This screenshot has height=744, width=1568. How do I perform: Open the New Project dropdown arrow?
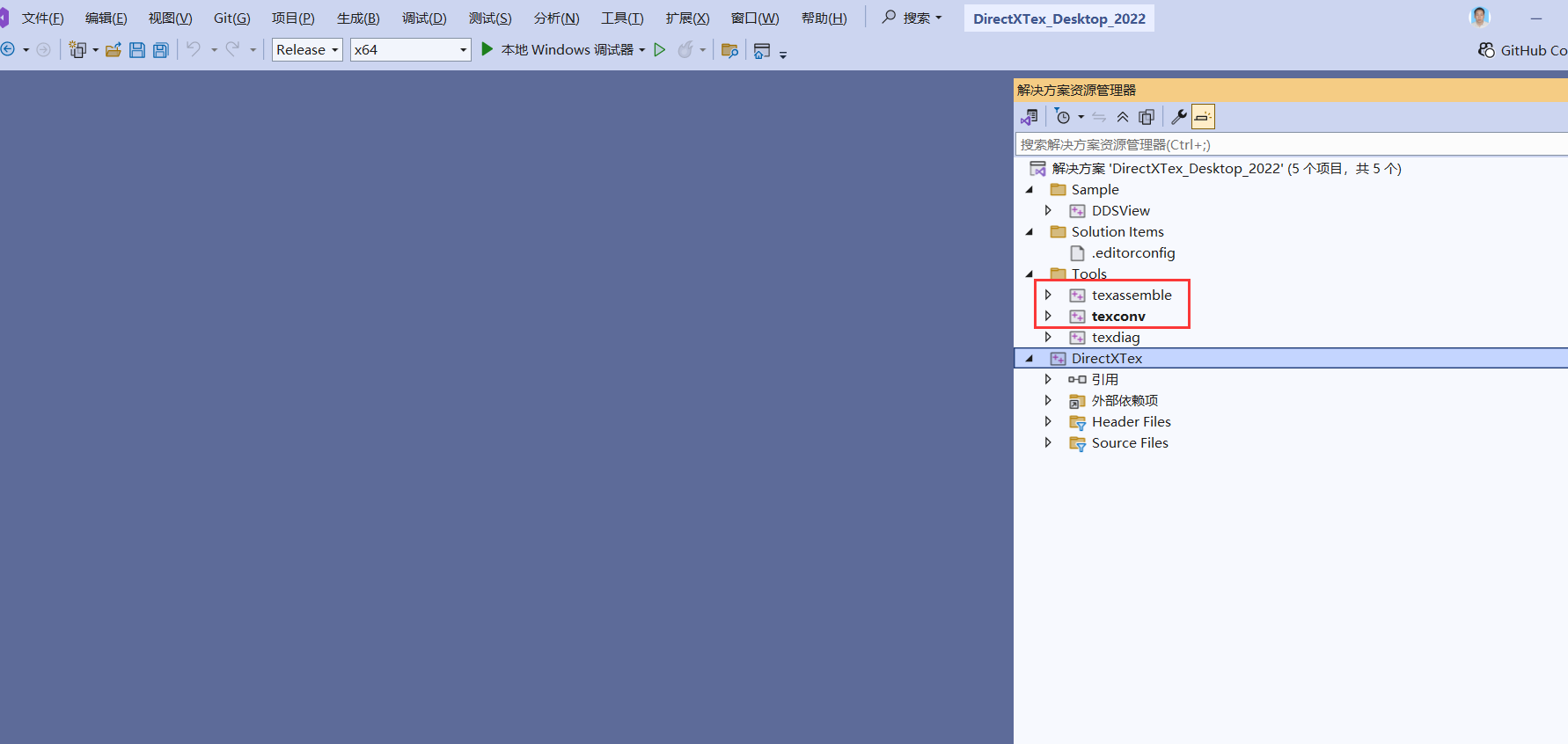pos(95,50)
